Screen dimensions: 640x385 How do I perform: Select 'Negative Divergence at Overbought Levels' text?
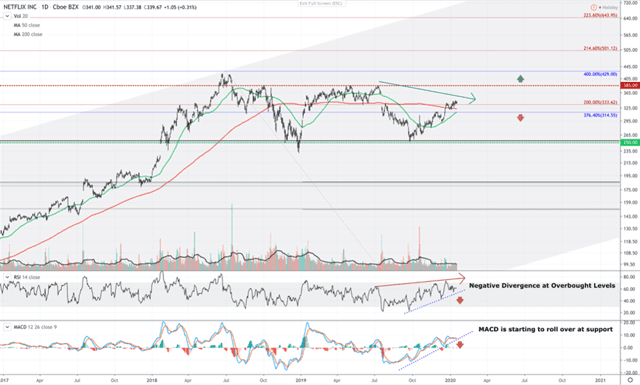[x=542, y=285]
